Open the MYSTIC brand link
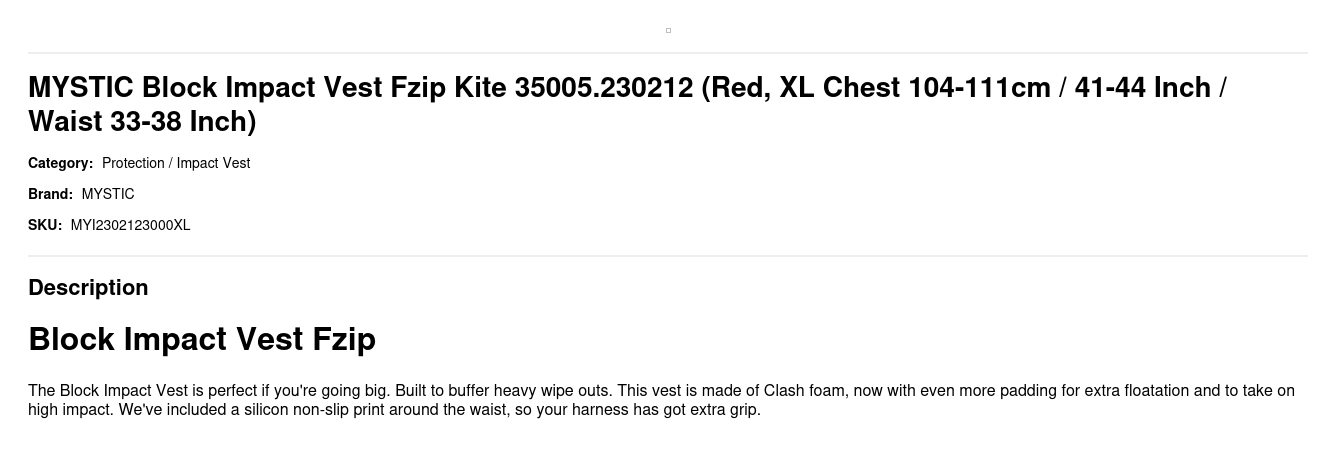The height and width of the screenshot is (449, 1328). tap(108, 194)
